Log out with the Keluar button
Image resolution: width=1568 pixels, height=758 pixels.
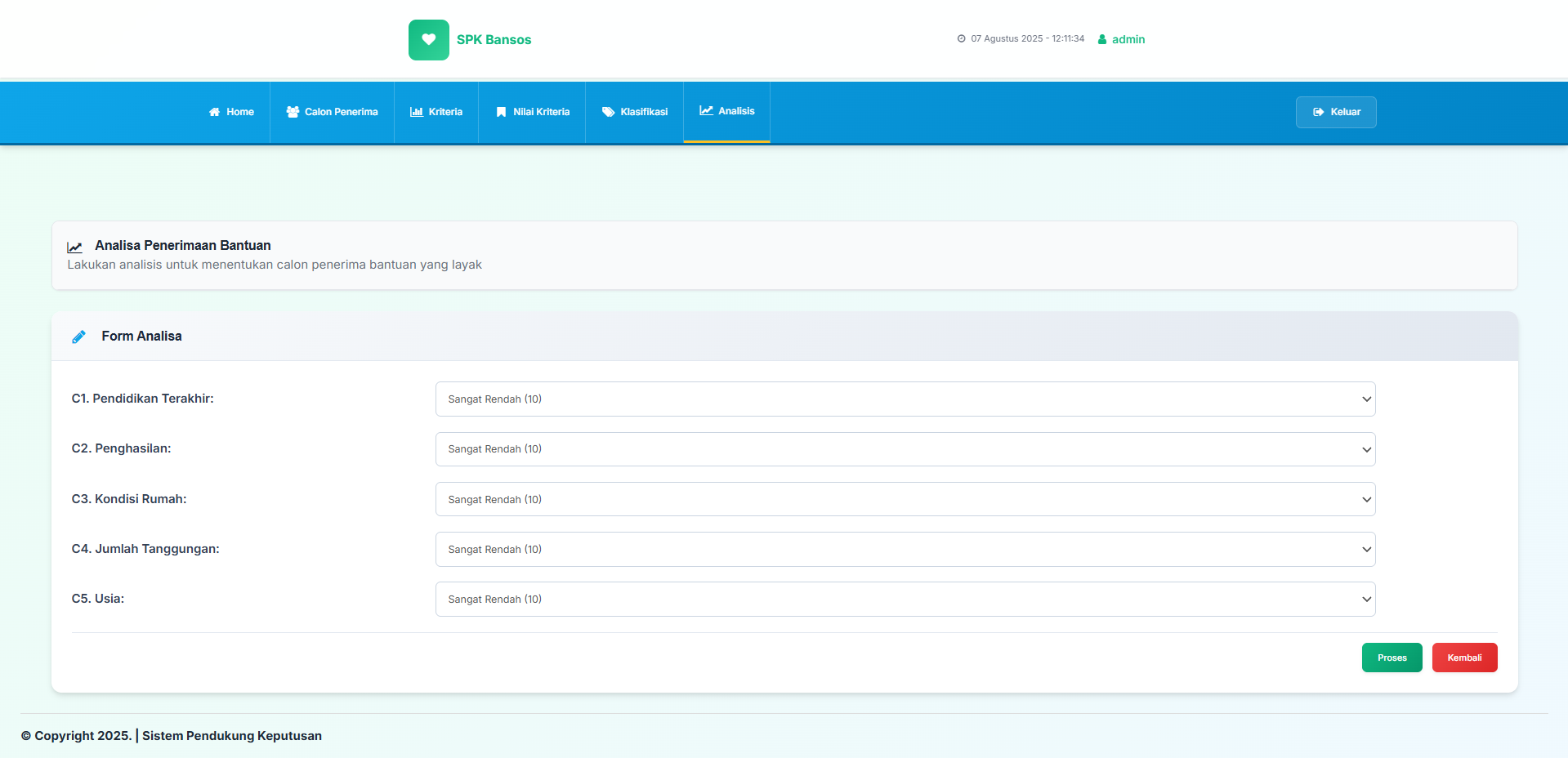point(1336,112)
